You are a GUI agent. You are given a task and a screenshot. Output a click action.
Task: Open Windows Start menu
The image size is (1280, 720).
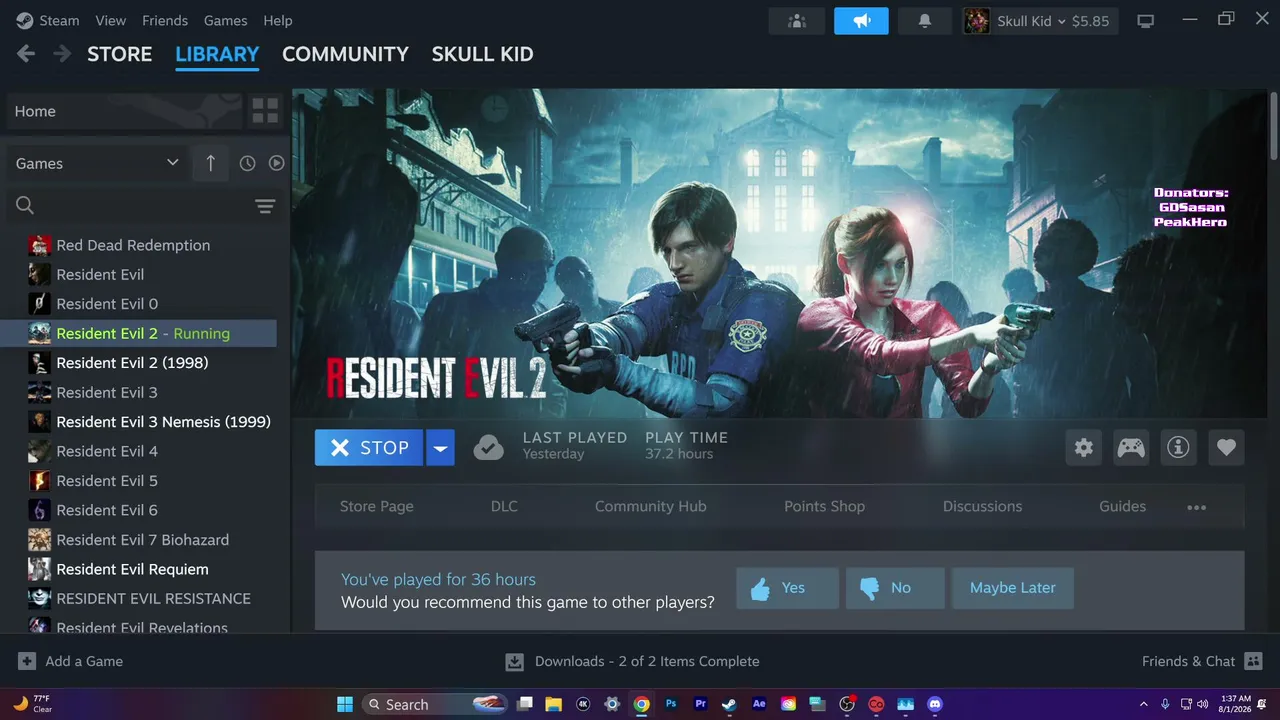coord(345,704)
